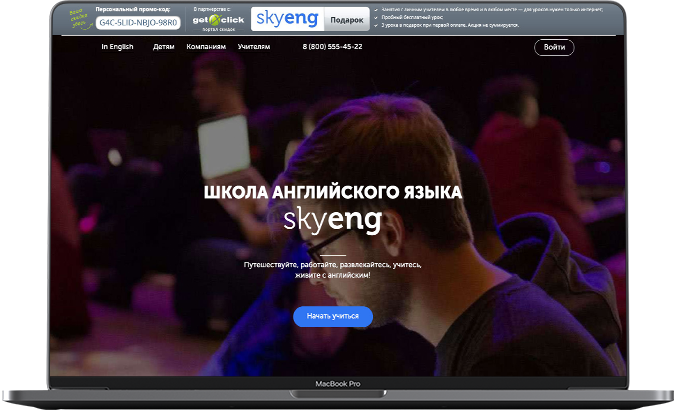Click the large skyeng hero logo text

[332, 220]
